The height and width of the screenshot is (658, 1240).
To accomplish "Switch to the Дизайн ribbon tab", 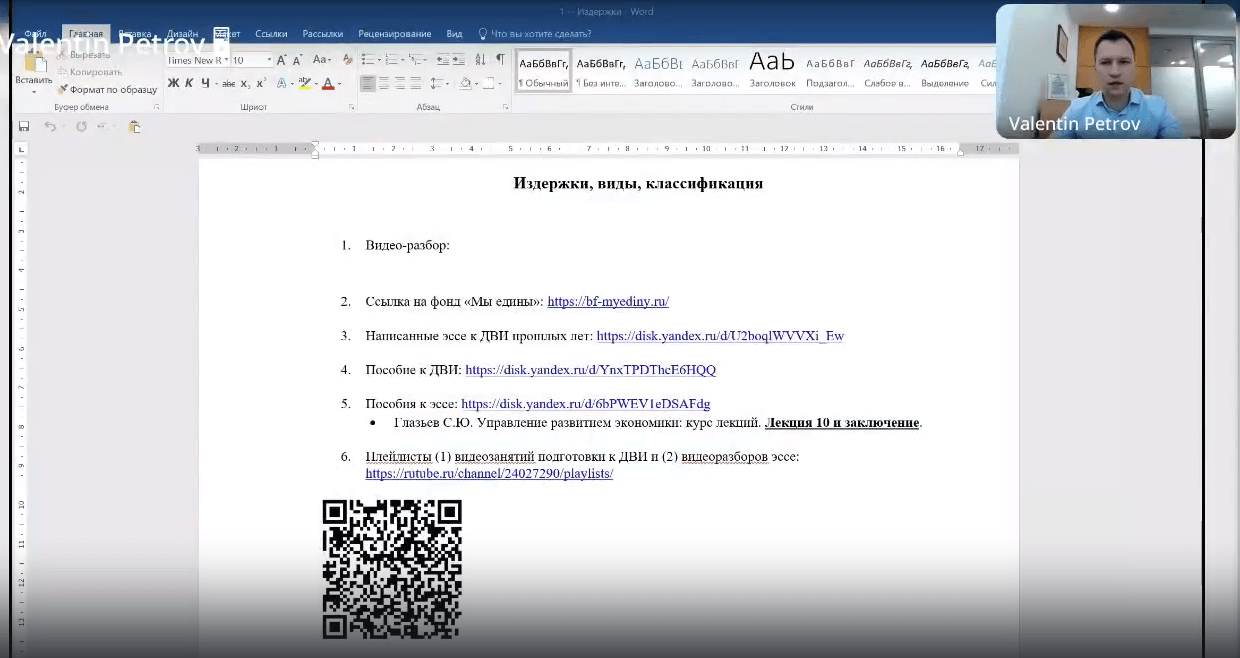I will [x=182, y=34].
